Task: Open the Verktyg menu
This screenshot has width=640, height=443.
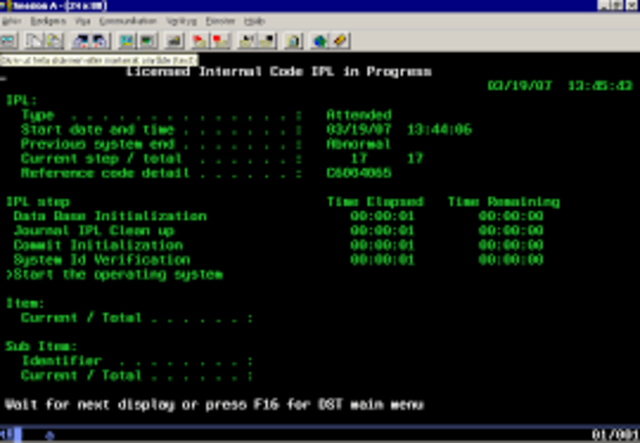Action: coord(181,21)
